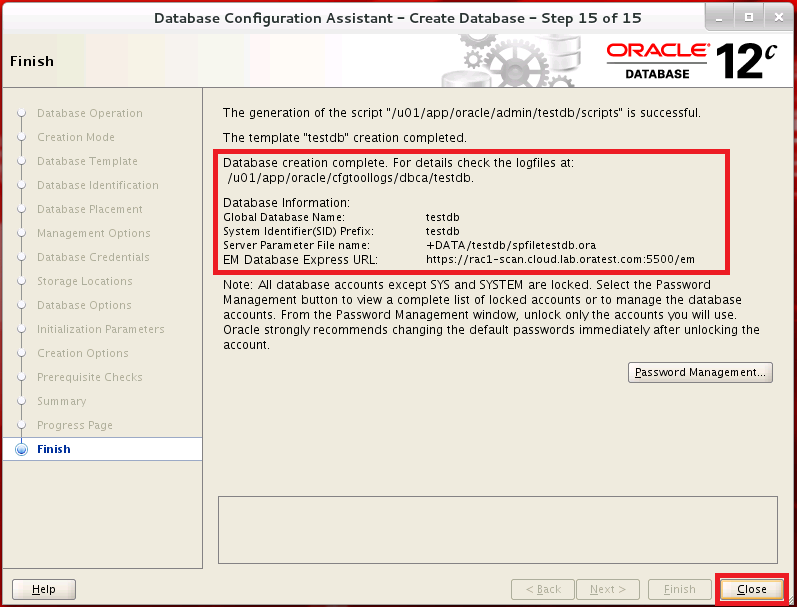Select the Initialization Parameters step

click(101, 329)
